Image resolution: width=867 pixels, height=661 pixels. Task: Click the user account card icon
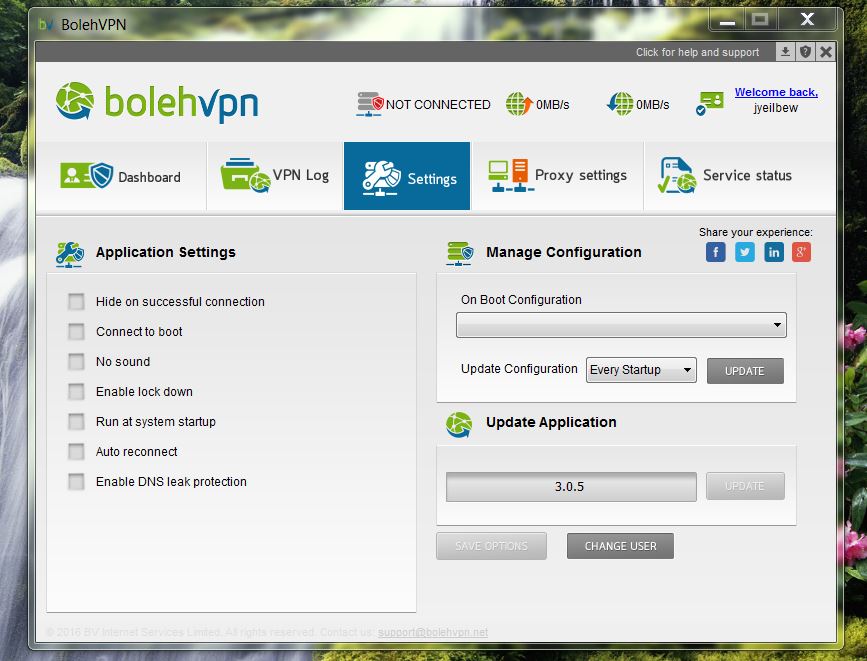[709, 103]
